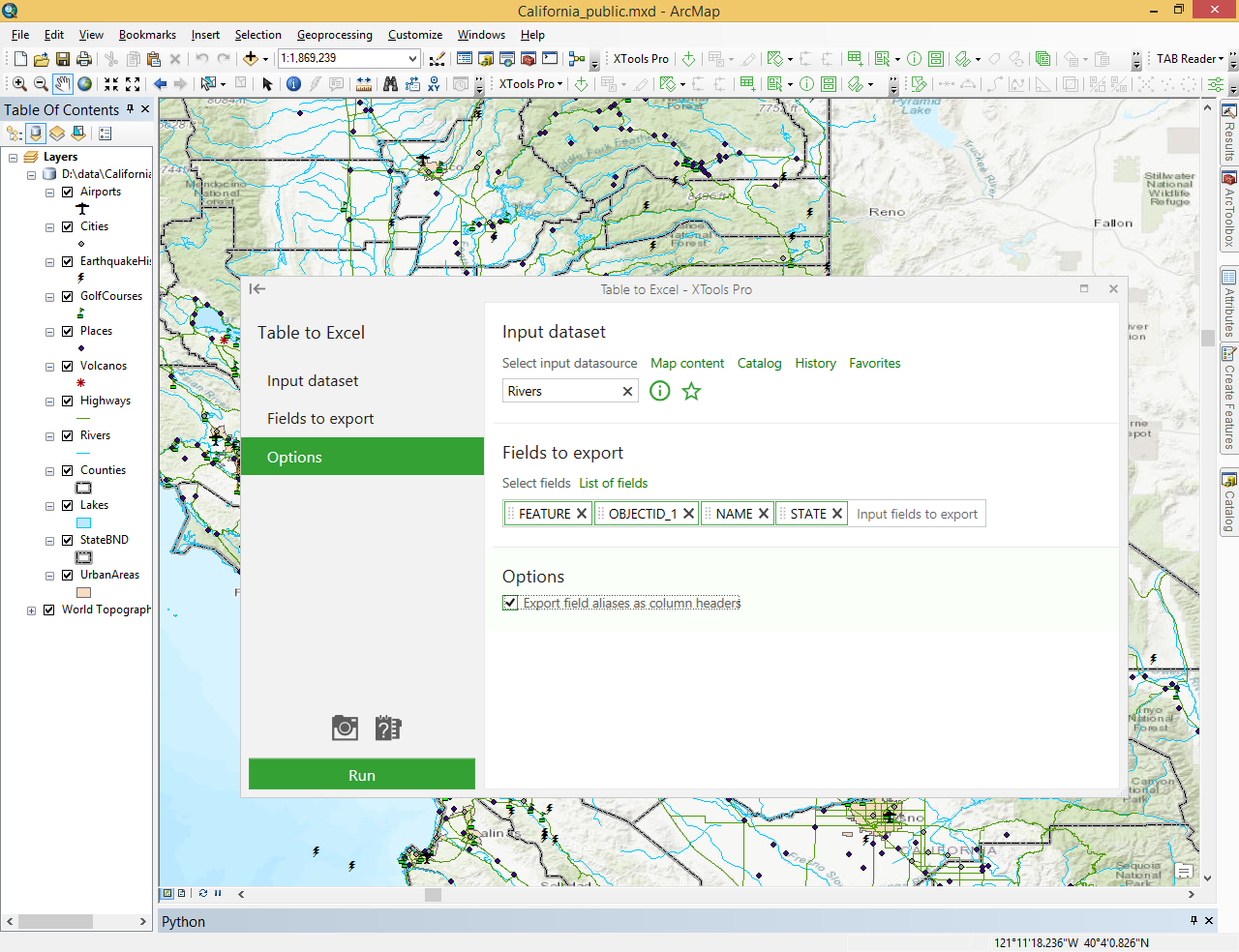Click the Lakes layer blue color swatch
The height and width of the screenshot is (952, 1239).
click(84, 522)
